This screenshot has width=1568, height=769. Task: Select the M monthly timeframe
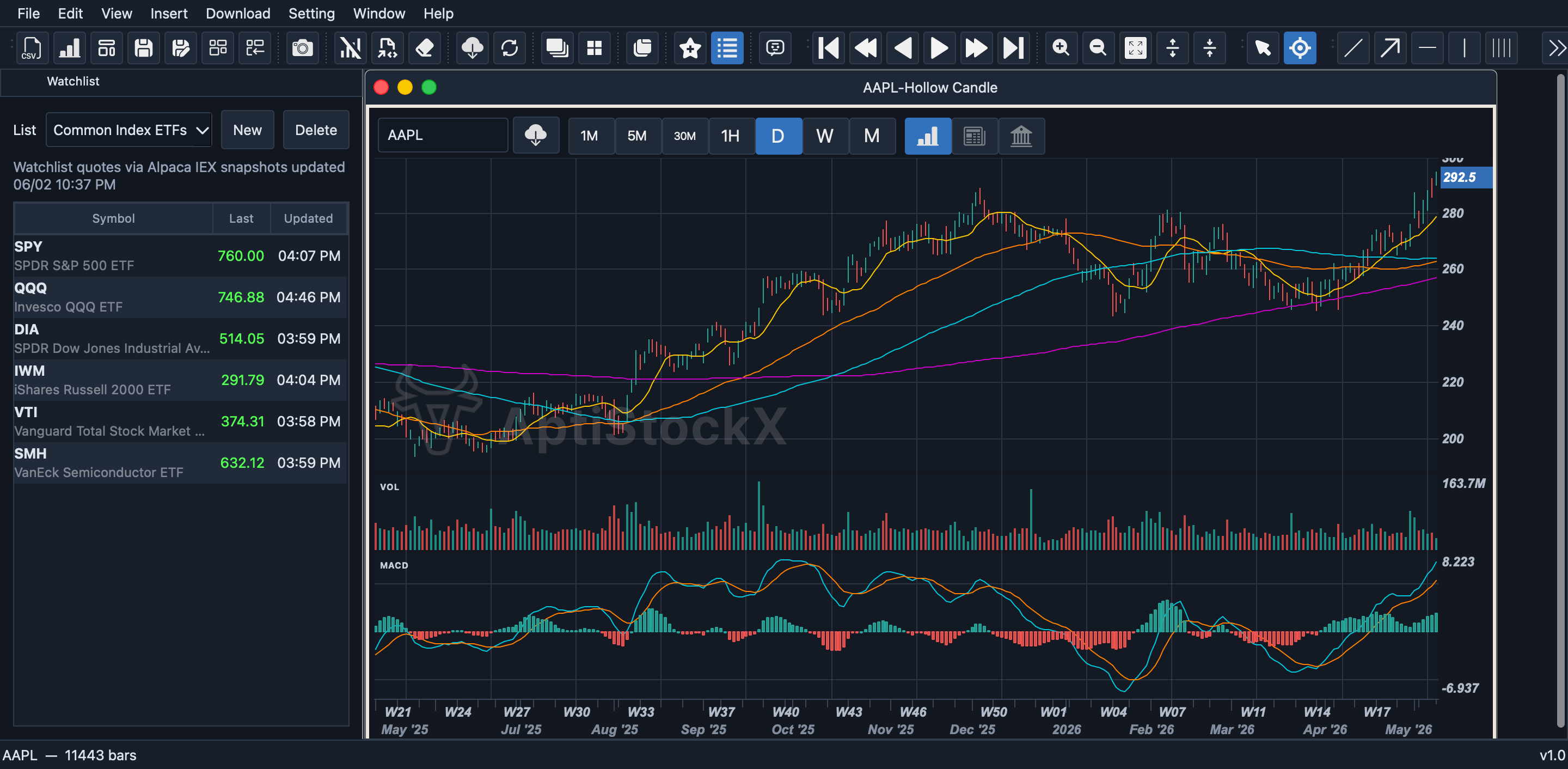tap(872, 135)
